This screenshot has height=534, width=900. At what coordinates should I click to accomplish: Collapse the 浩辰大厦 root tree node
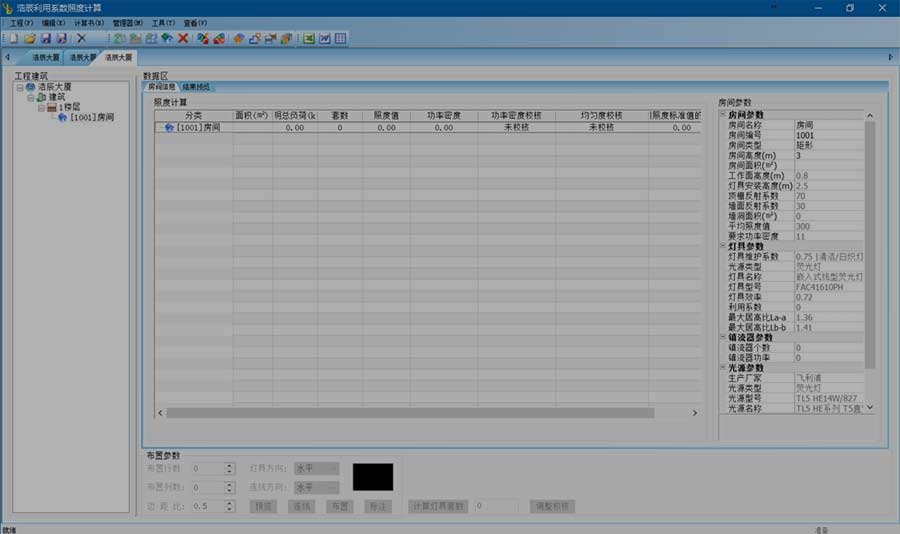tap(20, 88)
